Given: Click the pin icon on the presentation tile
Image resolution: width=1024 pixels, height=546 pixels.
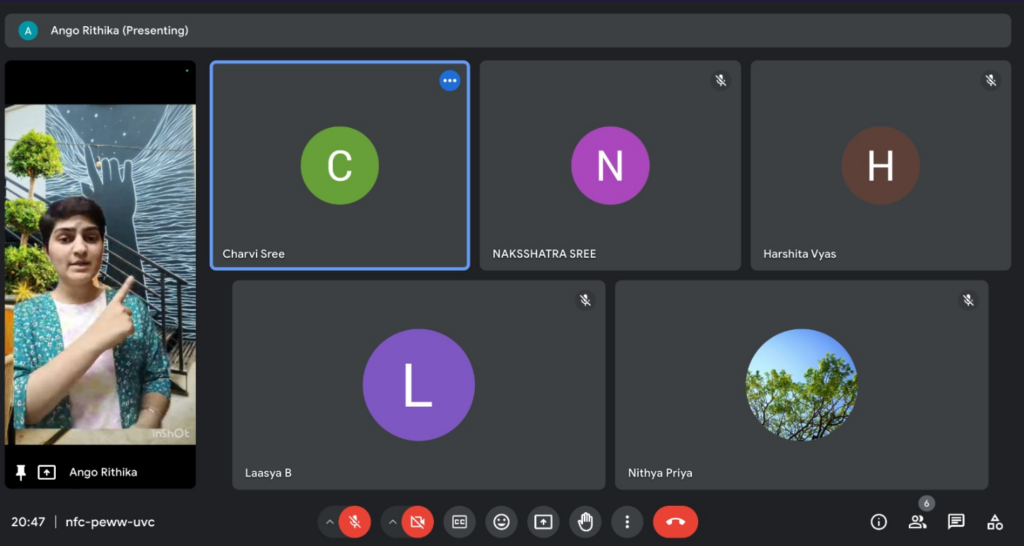Looking at the screenshot, I should coord(21,472).
